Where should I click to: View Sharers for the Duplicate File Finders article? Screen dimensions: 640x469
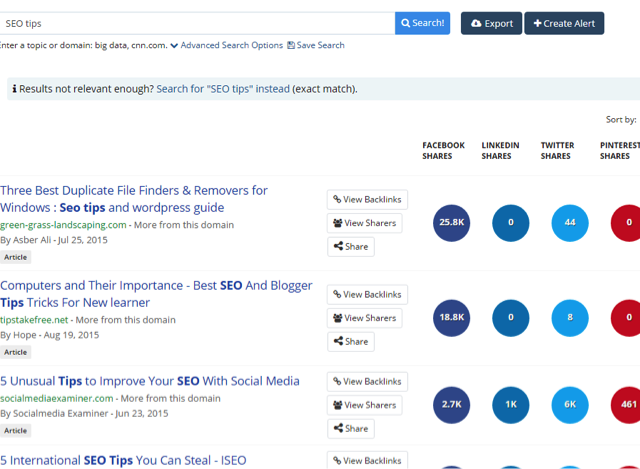click(365, 223)
